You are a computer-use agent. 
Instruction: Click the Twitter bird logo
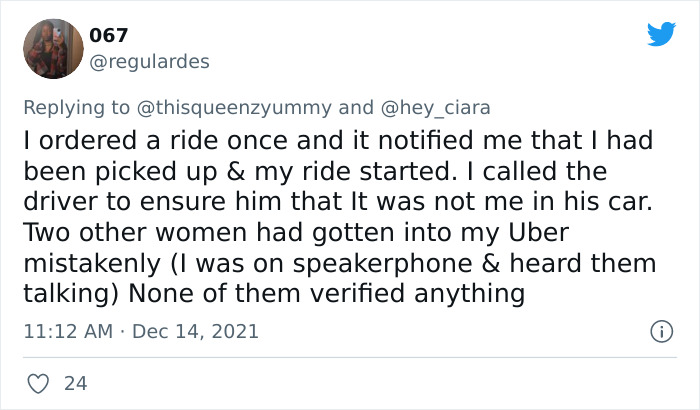661,35
